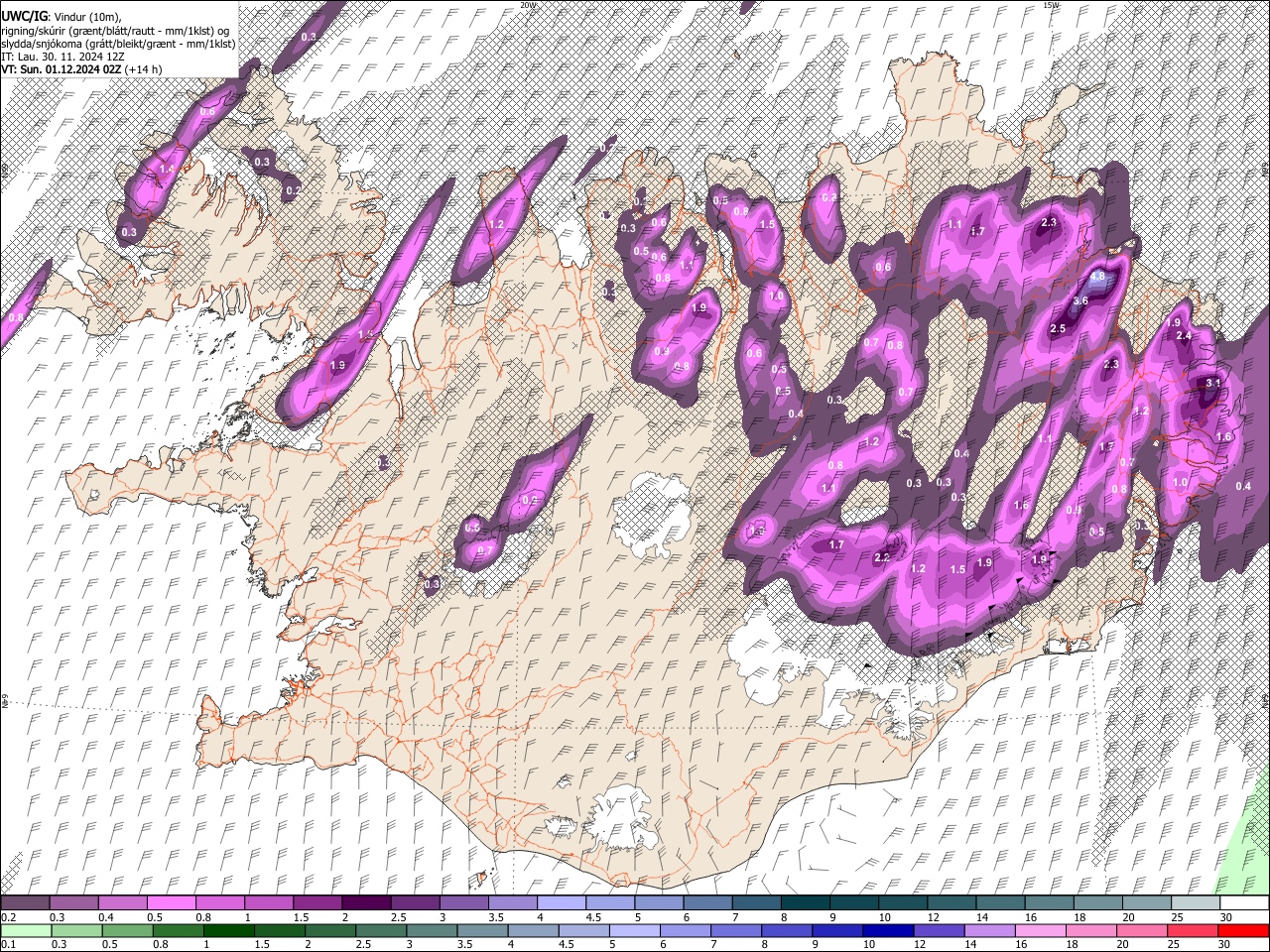1270x952 pixels.
Task: Click the 3.6 snowfall value on the map
Action: click(x=1081, y=300)
